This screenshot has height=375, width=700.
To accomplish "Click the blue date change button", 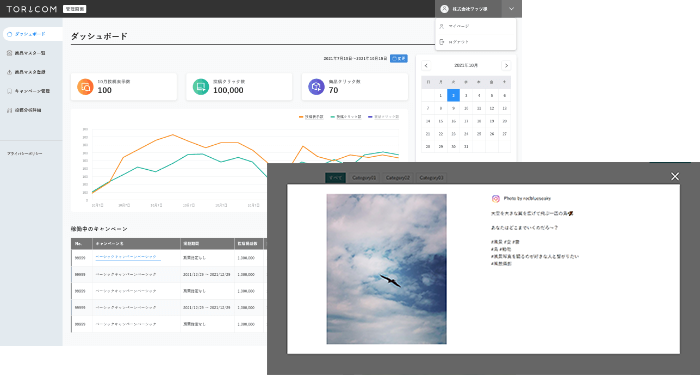I will [399, 58].
